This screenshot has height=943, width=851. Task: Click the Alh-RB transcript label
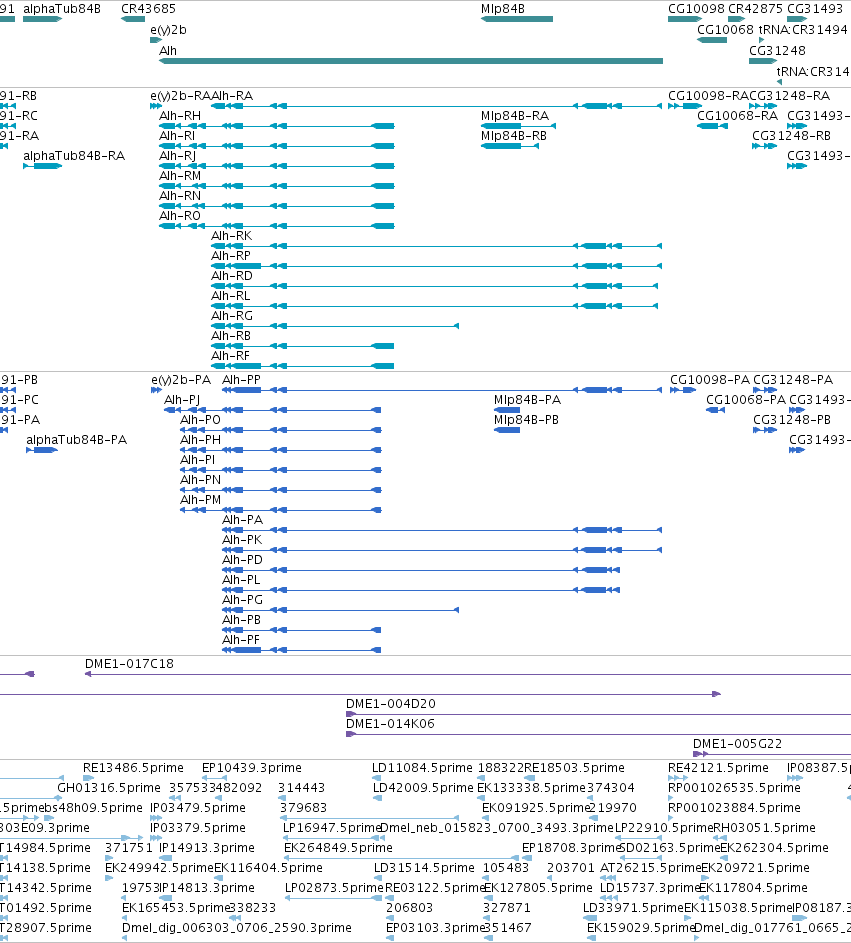tap(231, 336)
